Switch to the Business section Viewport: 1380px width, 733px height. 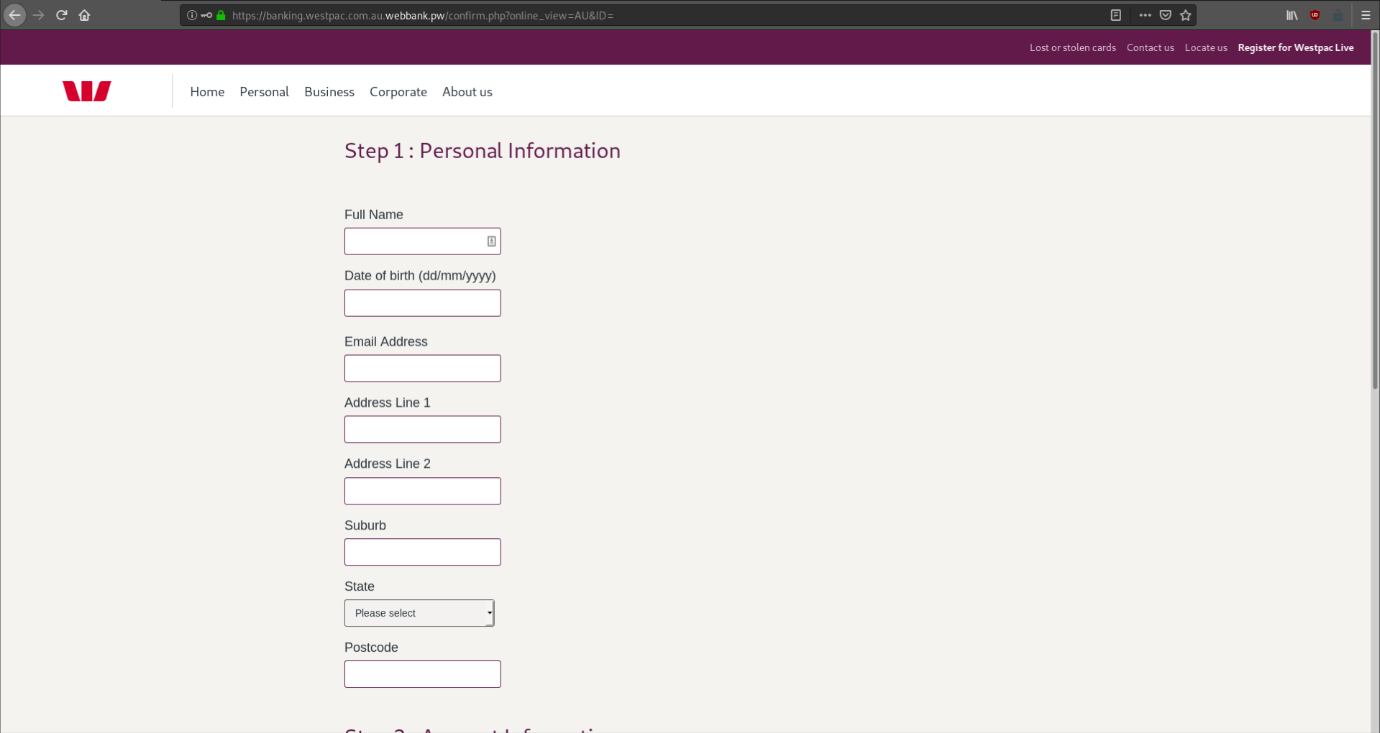(x=329, y=91)
